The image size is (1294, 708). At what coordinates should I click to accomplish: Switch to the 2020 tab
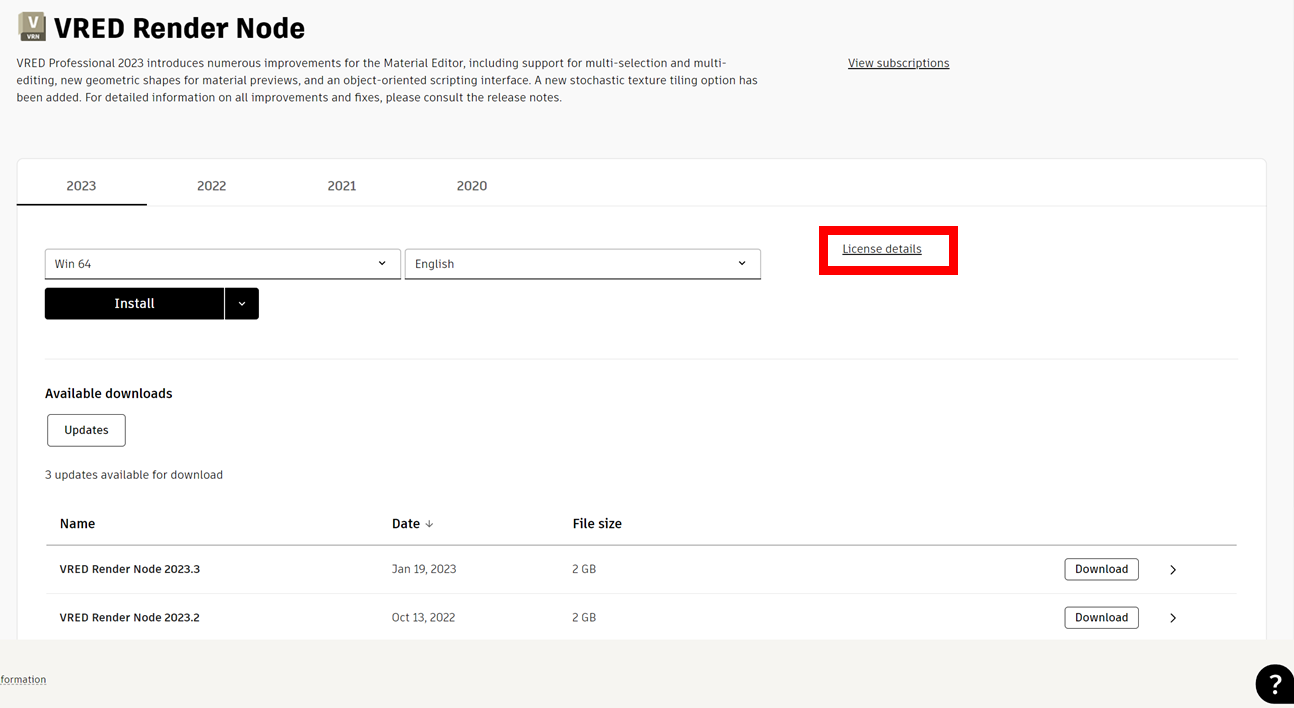point(471,186)
